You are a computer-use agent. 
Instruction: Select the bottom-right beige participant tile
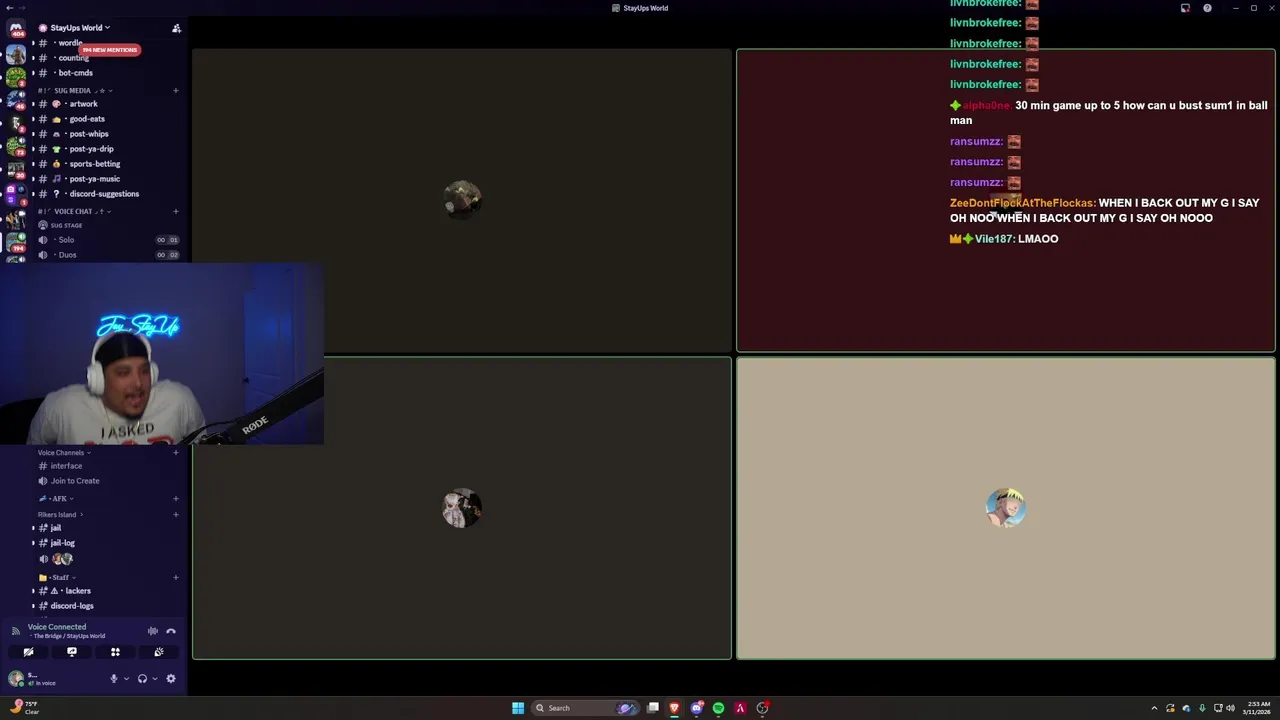point(1006,509)
